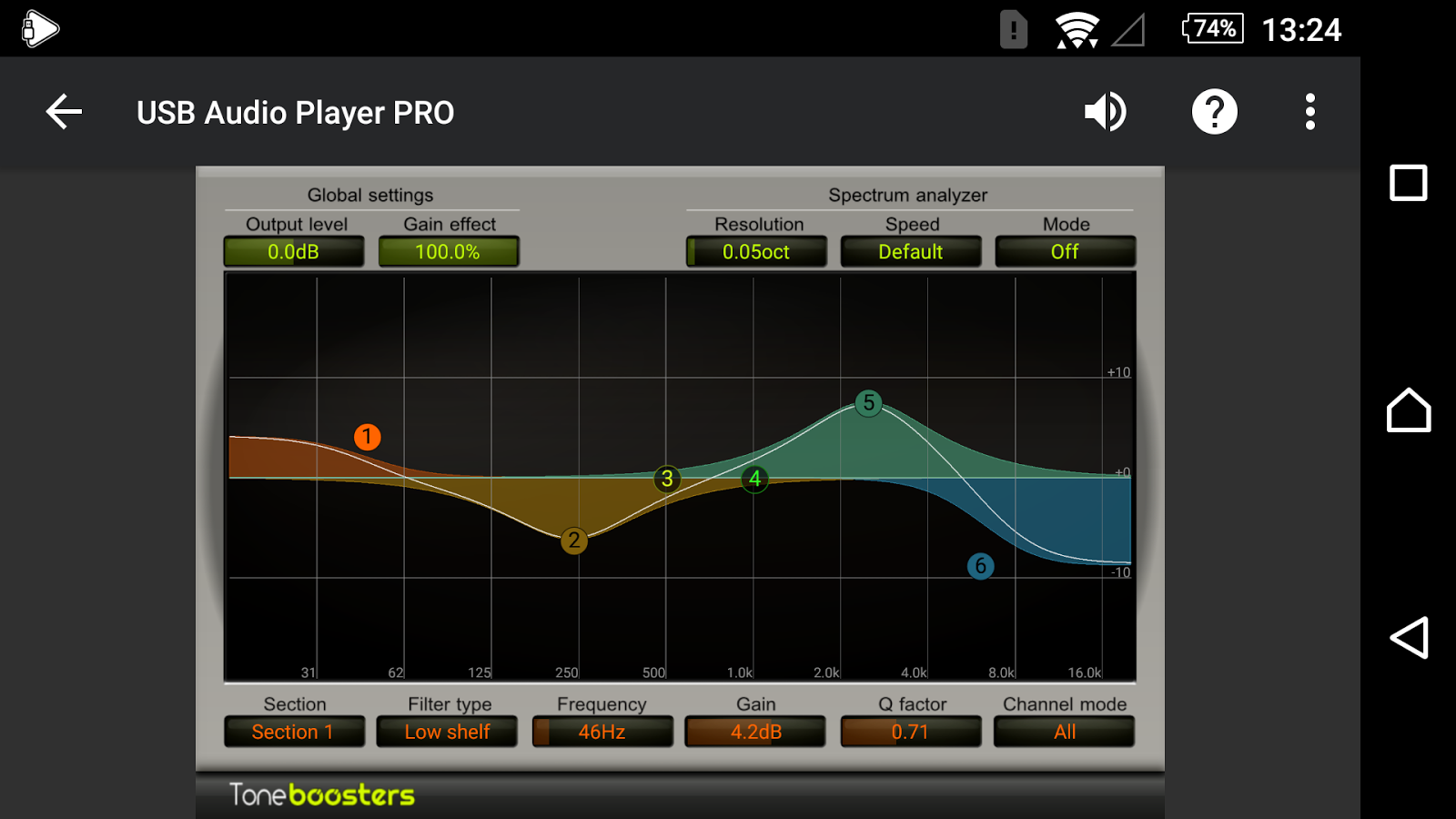
Task: Click the Output level 0.0dB slider
Action: tap(294, 252)
